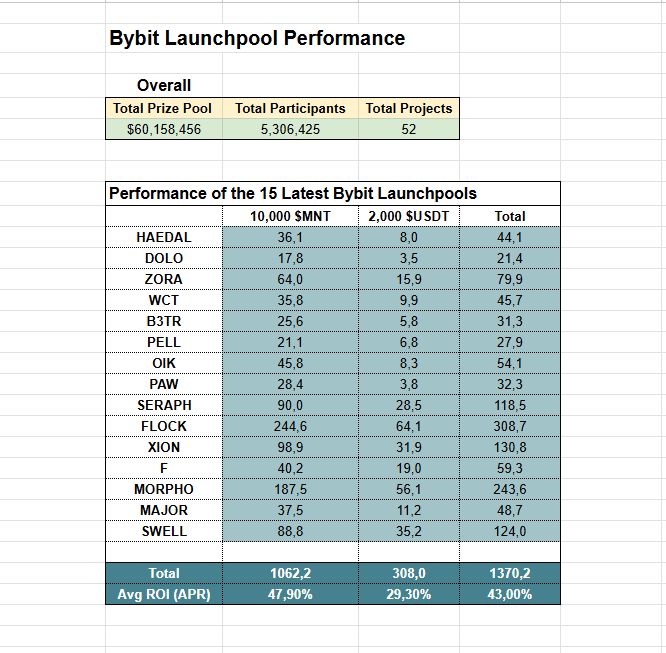Click PAW's total value 32,3
The width and height of the screenshot is (666, 653).
(510, 384)
